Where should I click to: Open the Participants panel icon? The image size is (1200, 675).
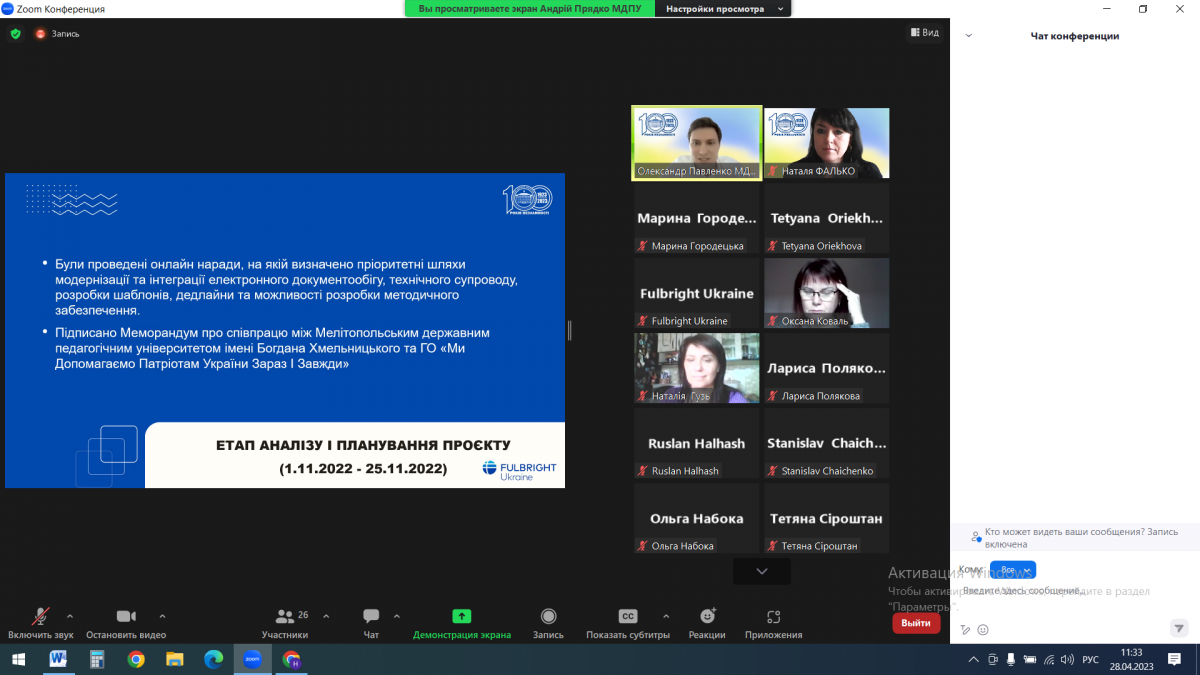(285, 617)
